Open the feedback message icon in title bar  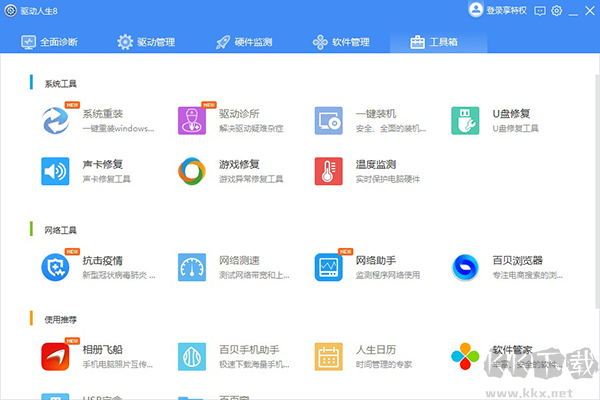(x=540, y=11)
